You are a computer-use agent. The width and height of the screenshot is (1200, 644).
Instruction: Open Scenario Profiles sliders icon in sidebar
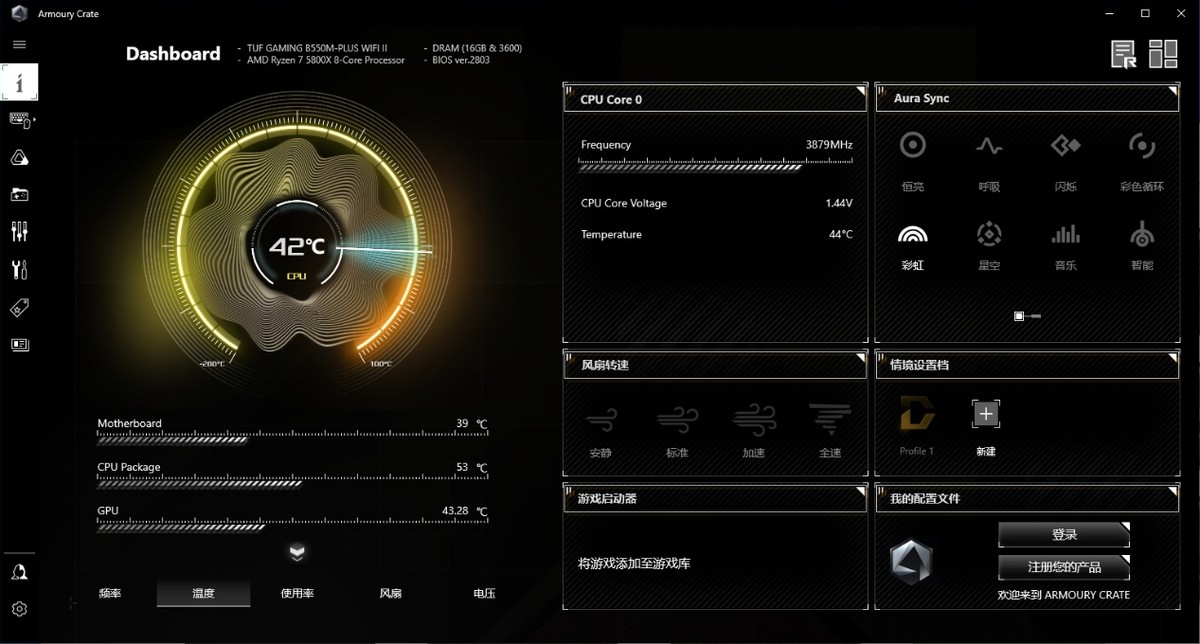point(19,232)
